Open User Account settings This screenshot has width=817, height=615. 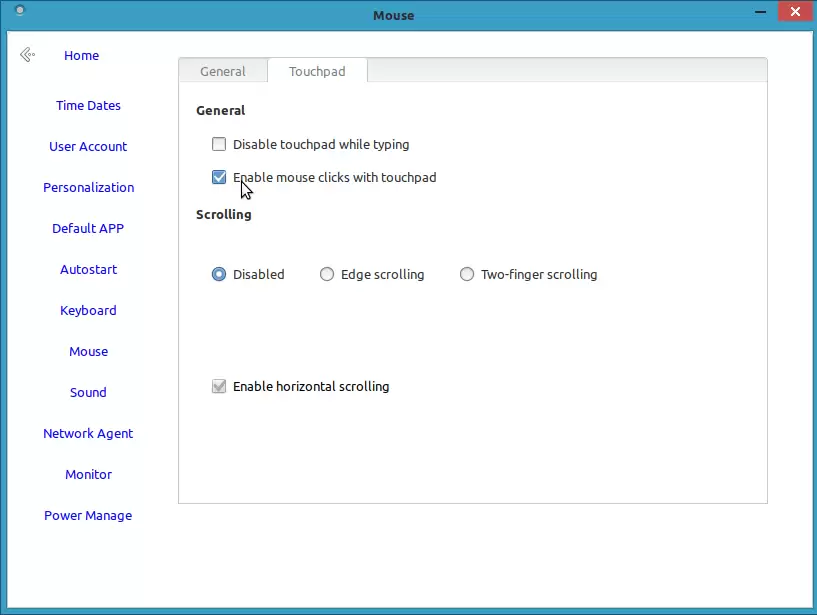(x=88, y=146)
